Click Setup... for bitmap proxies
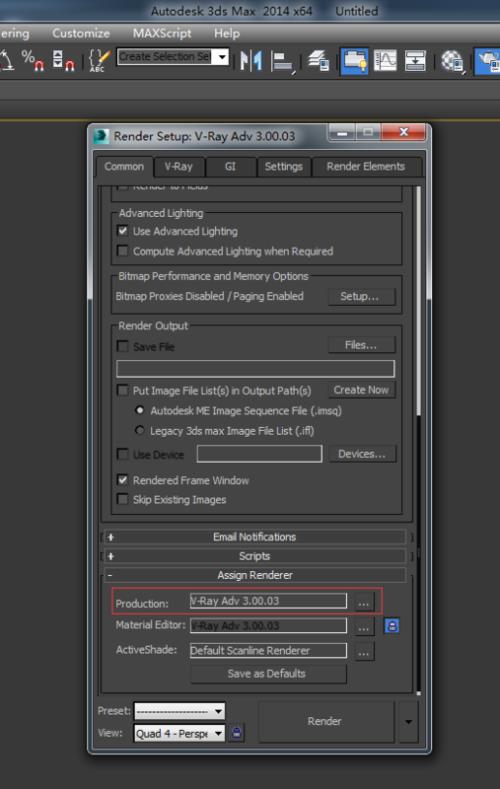This screenshot has width=500, height=789. pos(360,296)
